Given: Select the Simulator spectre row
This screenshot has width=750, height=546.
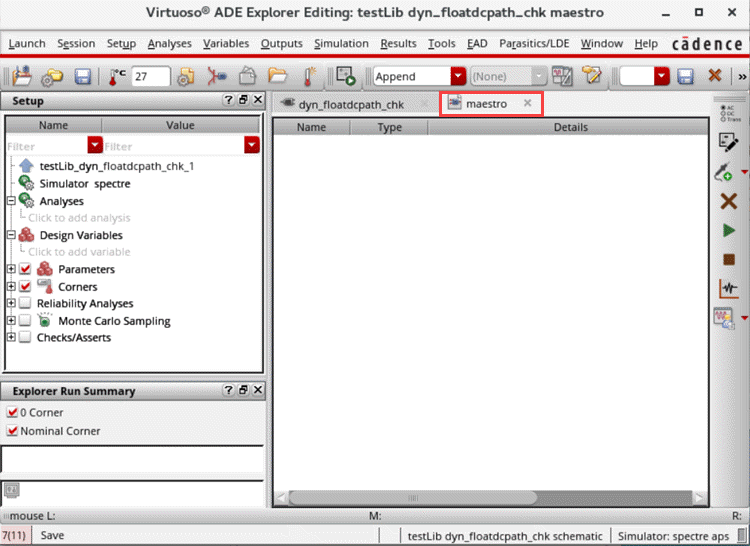Looking at the screenshot, I should (85, 184).
